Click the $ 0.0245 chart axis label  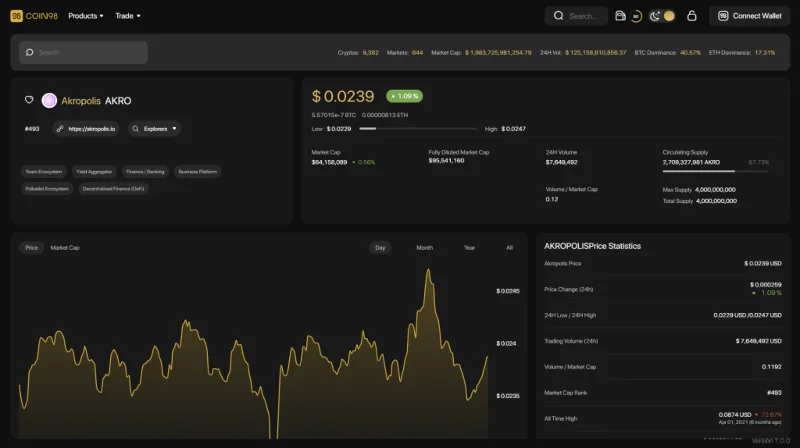point(508,291)
